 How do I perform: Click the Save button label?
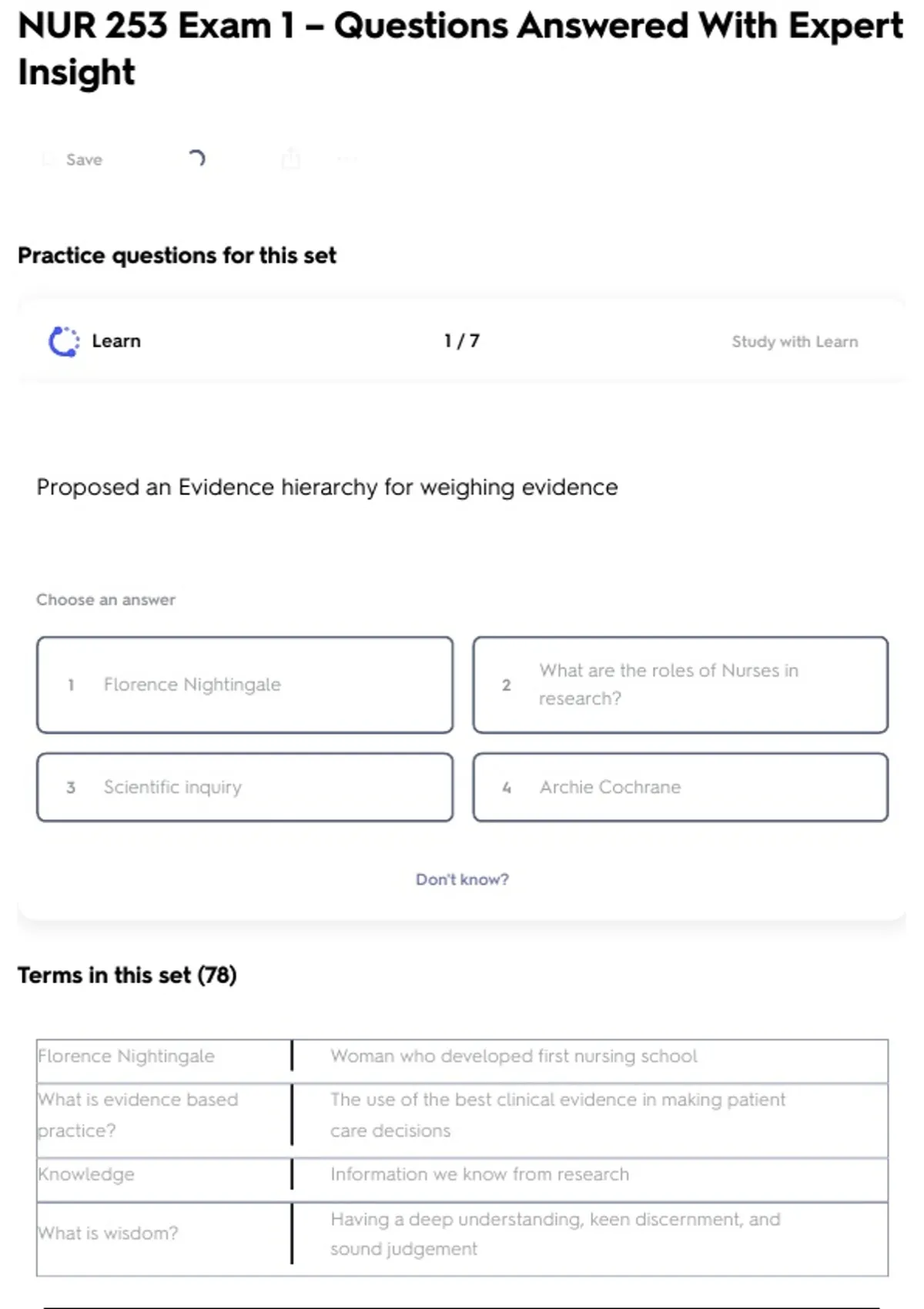pyautogui.click(x=84, y=159)
